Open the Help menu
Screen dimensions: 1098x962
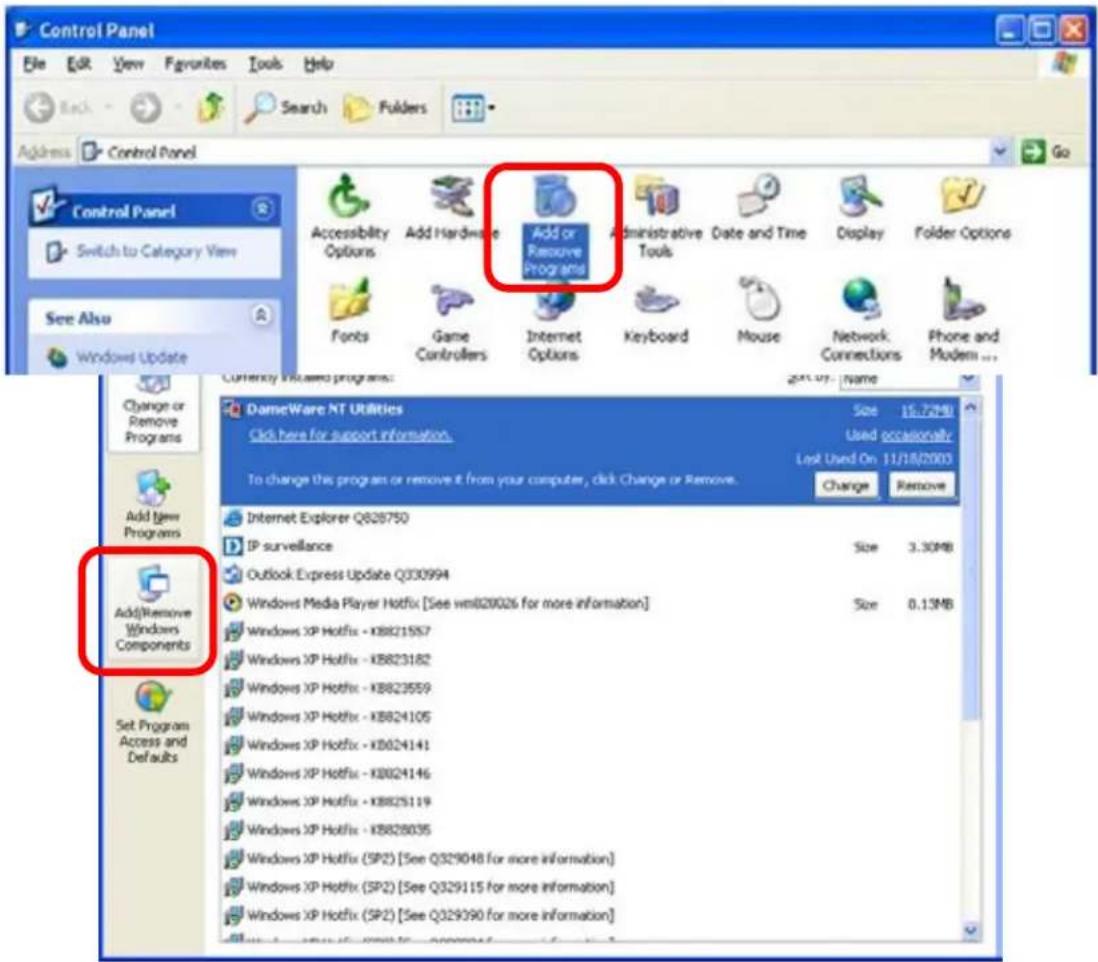point(319,64)
